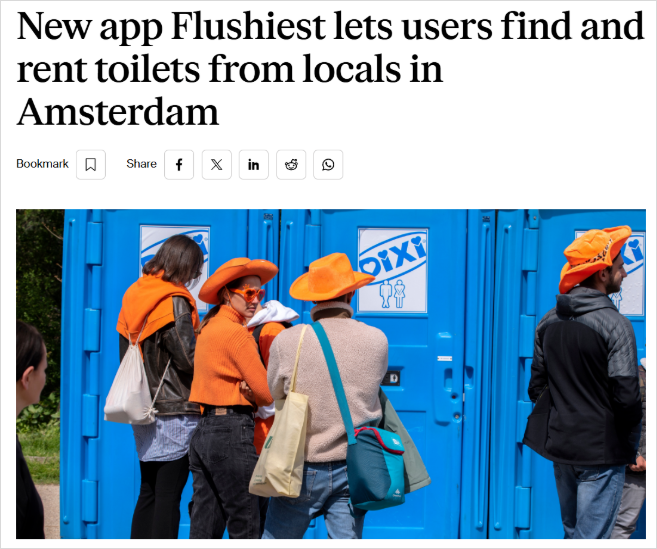Click the word Flushiest in the headline
The height and width of the screenshot is (549, 657).
pos(248,26)
